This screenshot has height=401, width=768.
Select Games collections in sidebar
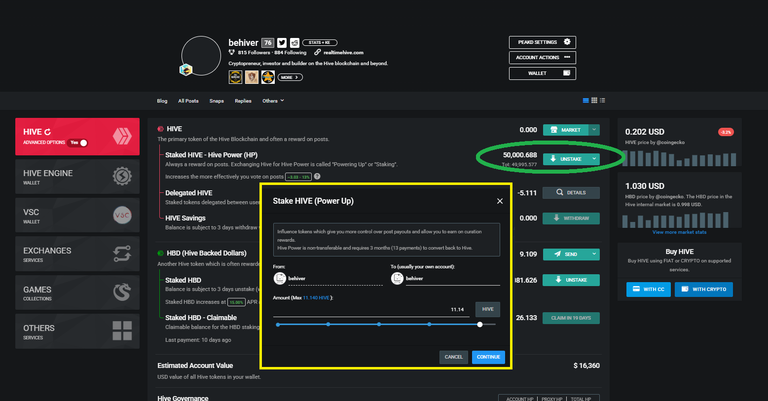point(77,292)
